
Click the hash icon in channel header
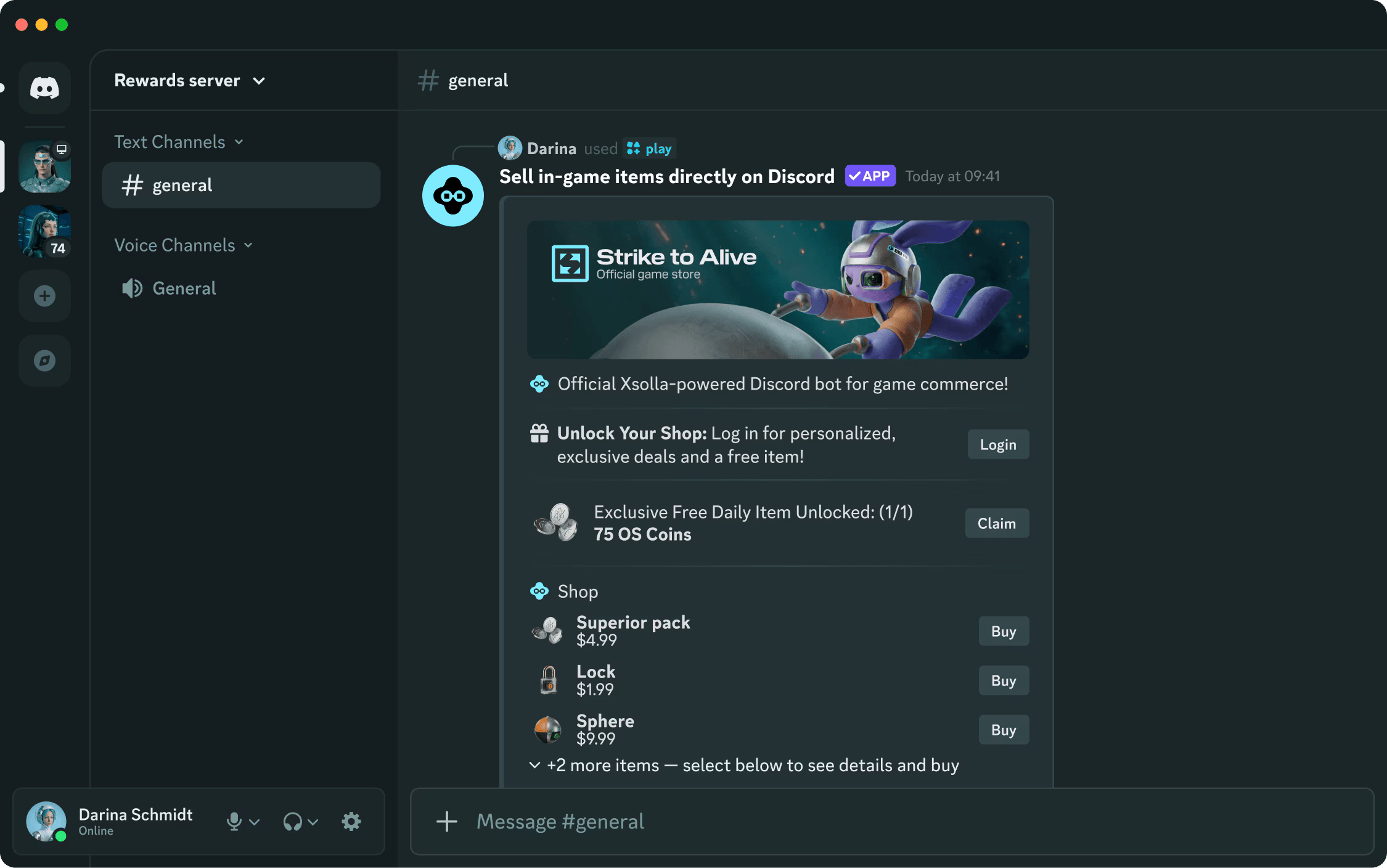pos(428,80)
